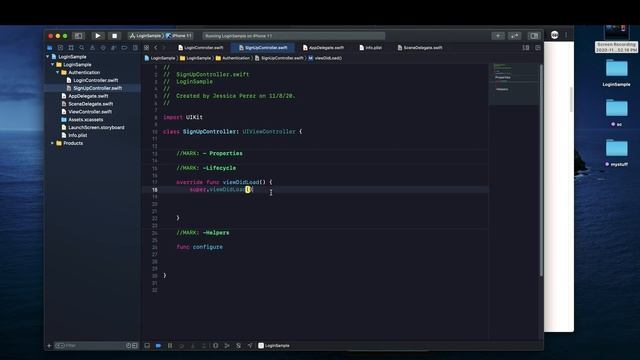Select the LoginSample scheme in toolbar
640x360 pixels.
pos(145,36)
